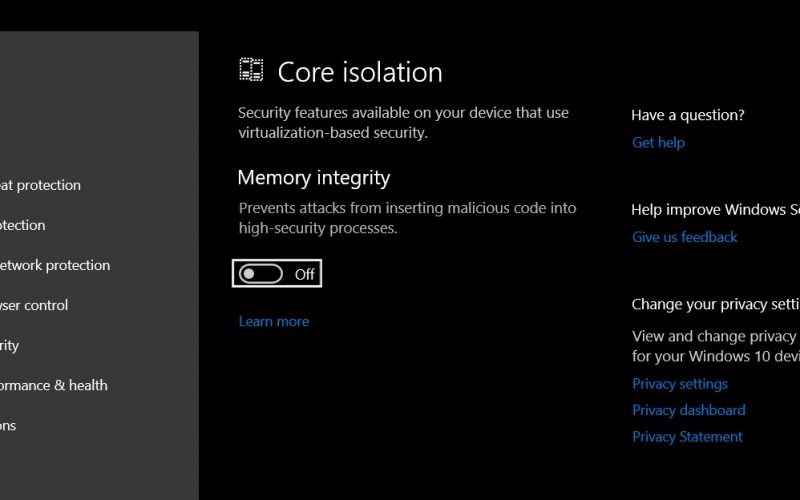Select Account protection sidebar item
This screenshot has height=500, width=800.
pos(22,225)
